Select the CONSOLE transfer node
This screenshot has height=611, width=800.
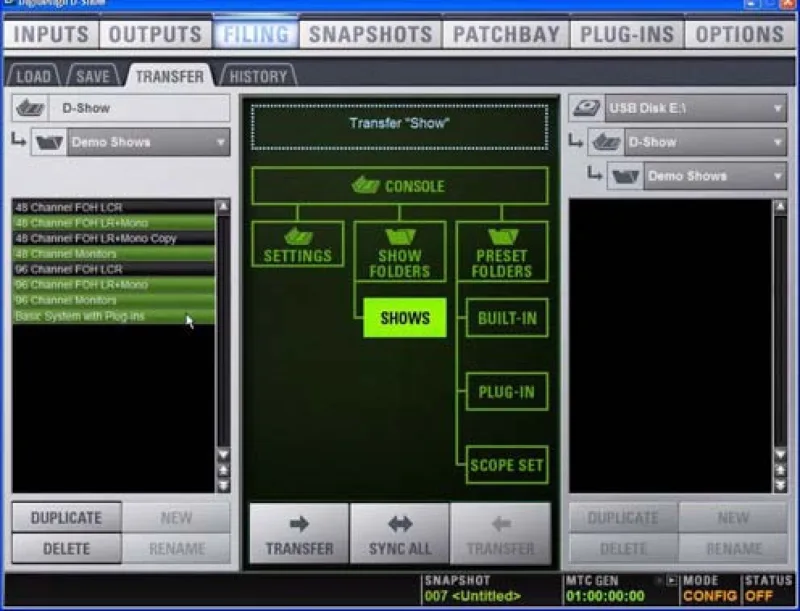pyautogui.click(x=400, y=186)
